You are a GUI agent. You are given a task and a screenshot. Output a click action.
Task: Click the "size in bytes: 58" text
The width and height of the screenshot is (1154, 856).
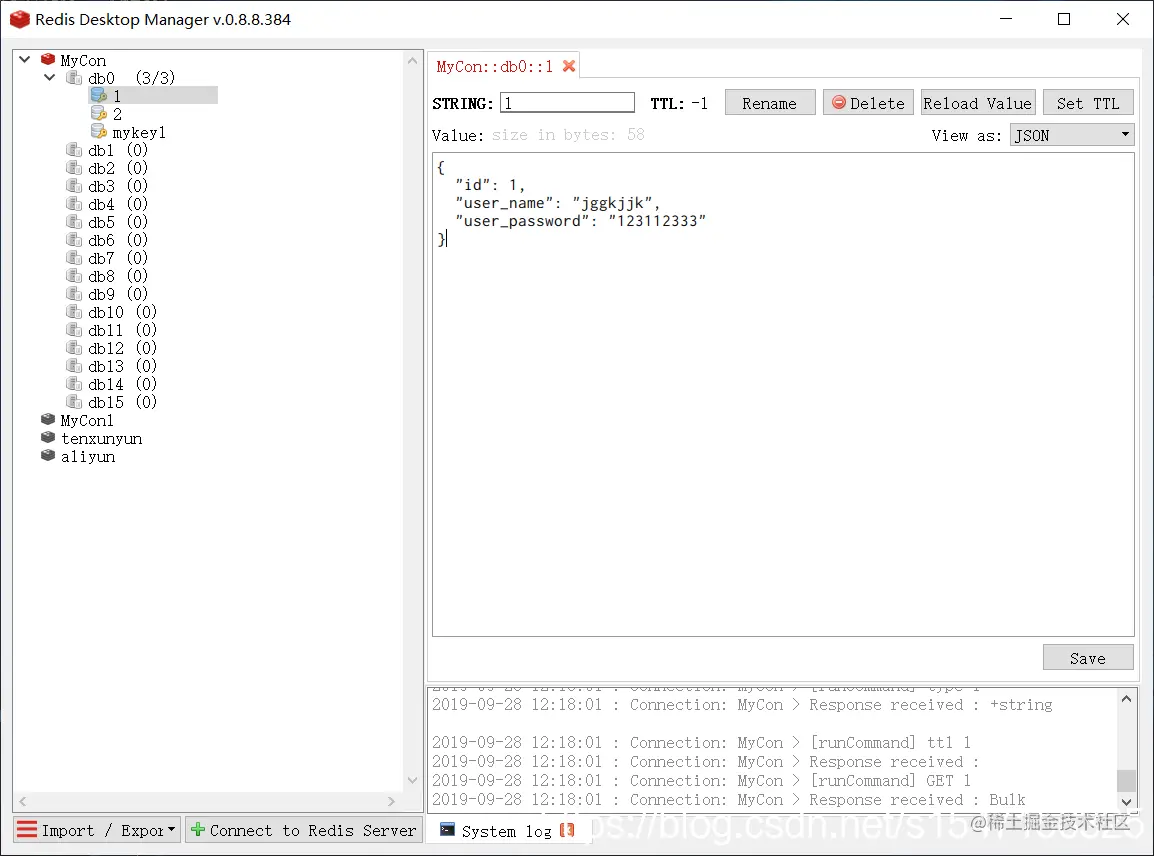[567, 135]
